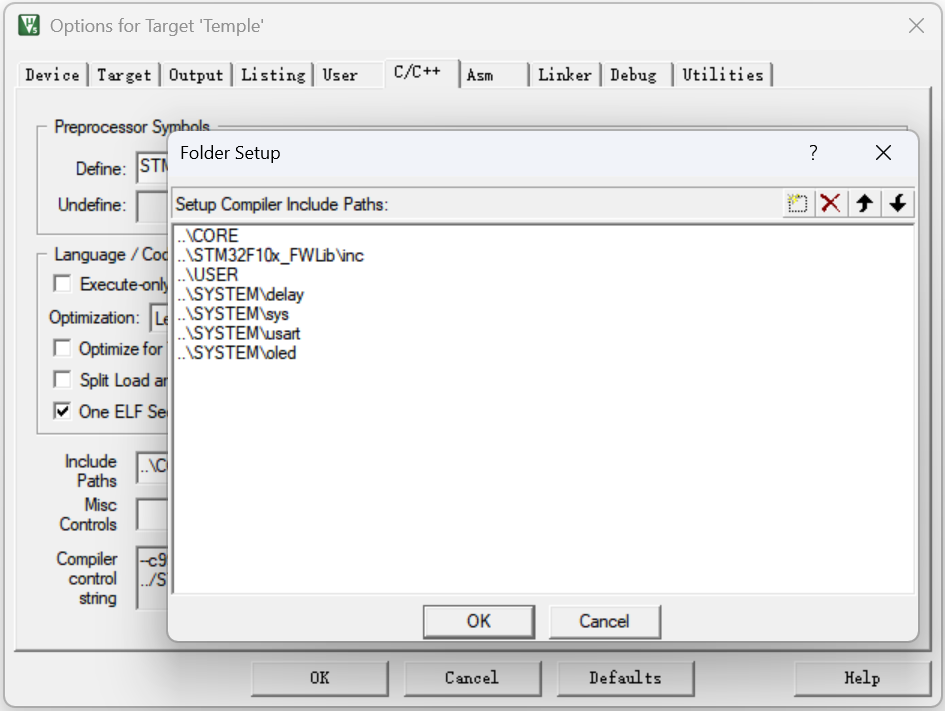The height and width of the screenshot is (711, 945).
Task: Click OK in the Options for Target window
Action: (320, 678)
